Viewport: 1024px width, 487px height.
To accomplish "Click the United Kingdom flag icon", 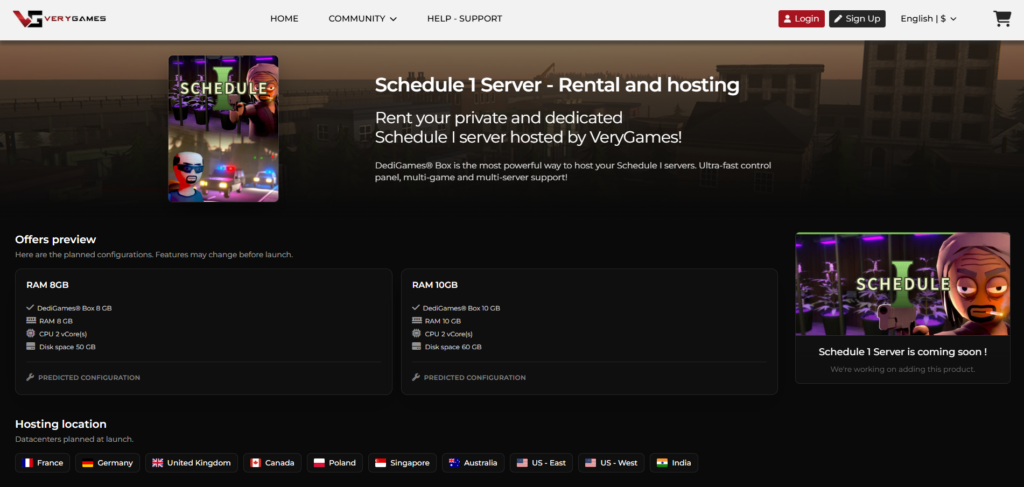I will pyautogui.click(x=157, y=463).
